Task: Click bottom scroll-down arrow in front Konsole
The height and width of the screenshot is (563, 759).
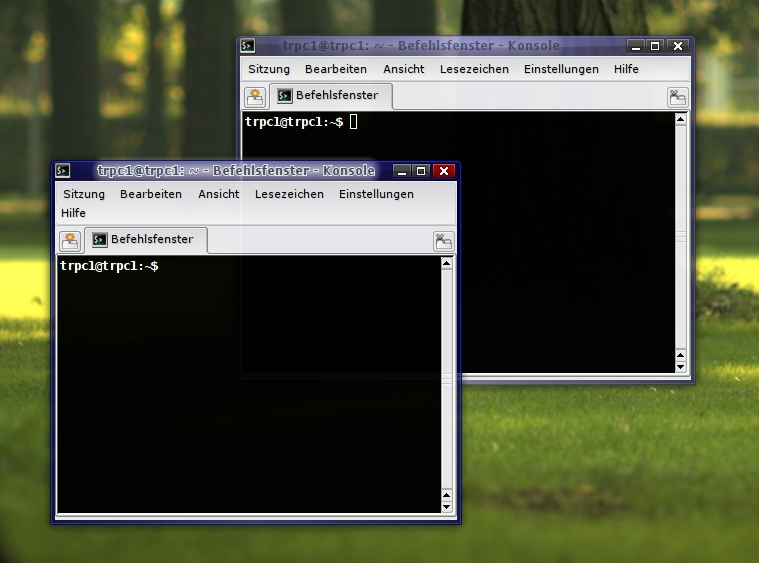Action: 447,507
